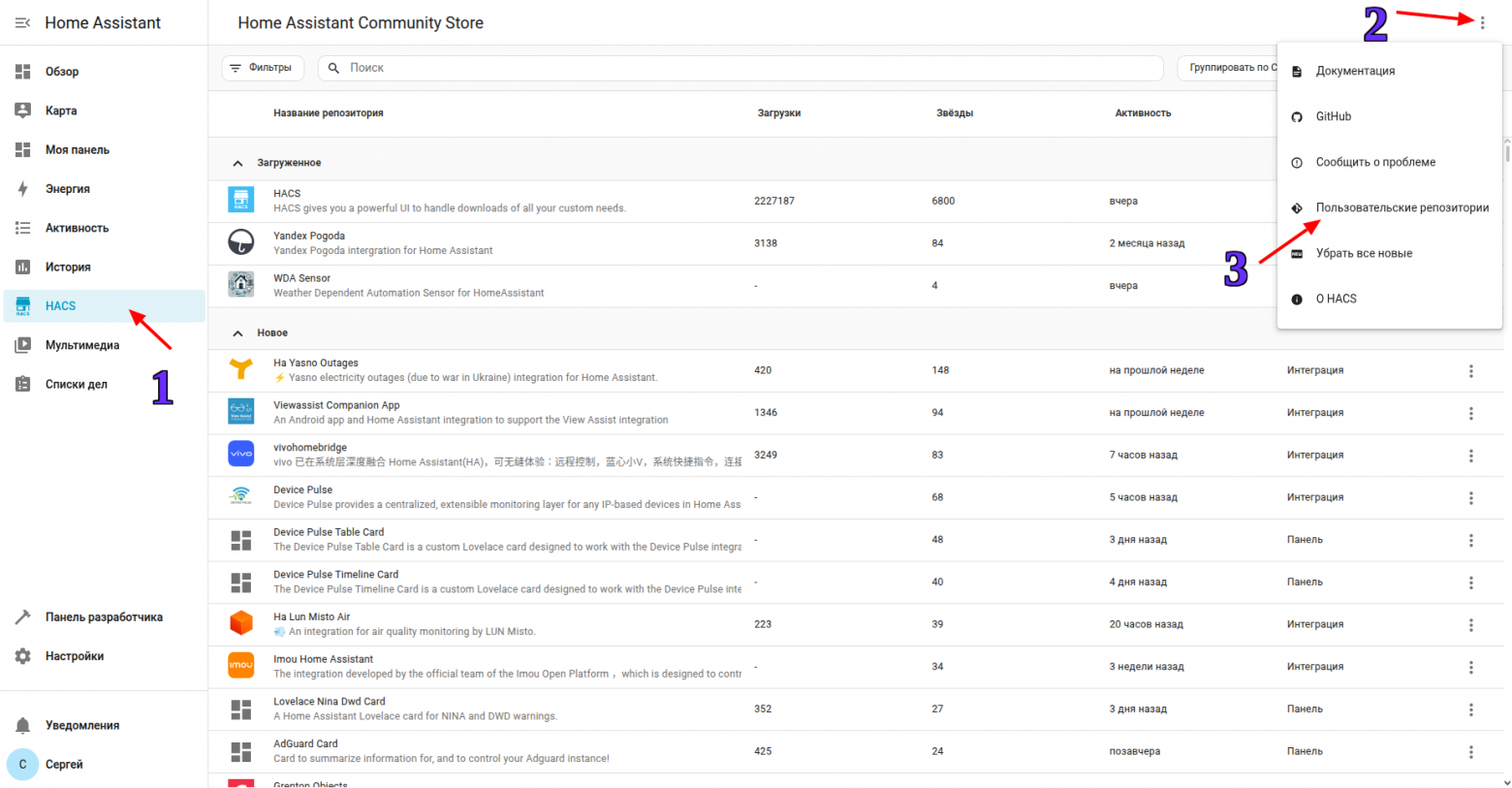Image resolution: width=1512 pixels, height=788 pixels.
Task: Open Настройки (Settings) gear
Action: click(23, 656)
